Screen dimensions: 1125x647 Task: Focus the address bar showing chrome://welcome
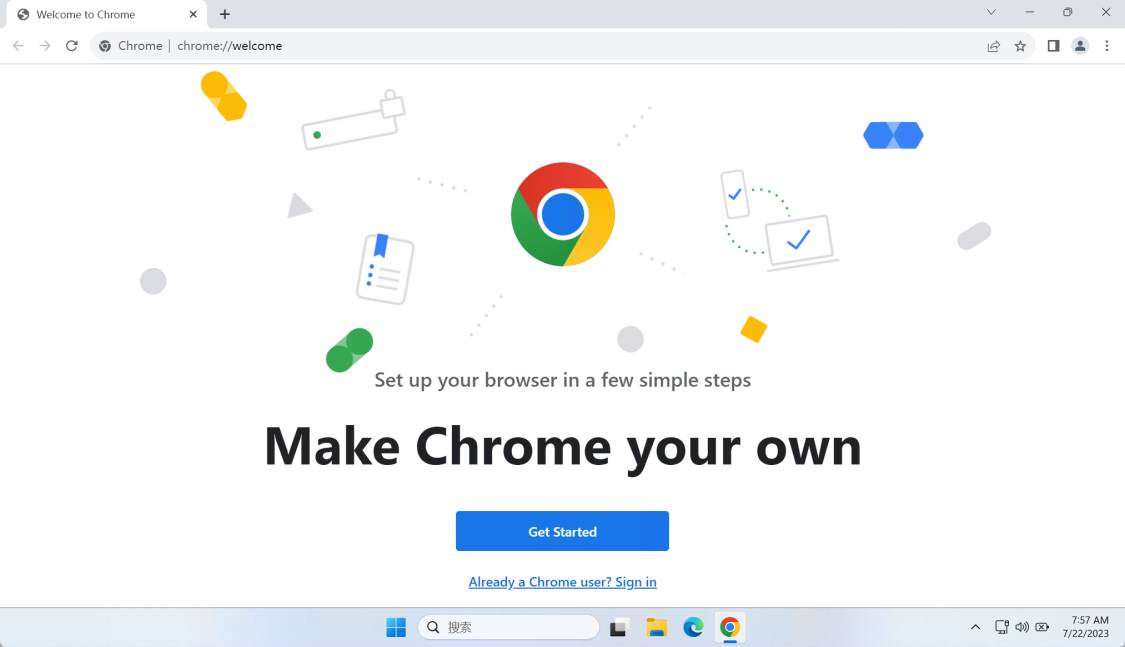pyautogui.click(x=562, y=46)
